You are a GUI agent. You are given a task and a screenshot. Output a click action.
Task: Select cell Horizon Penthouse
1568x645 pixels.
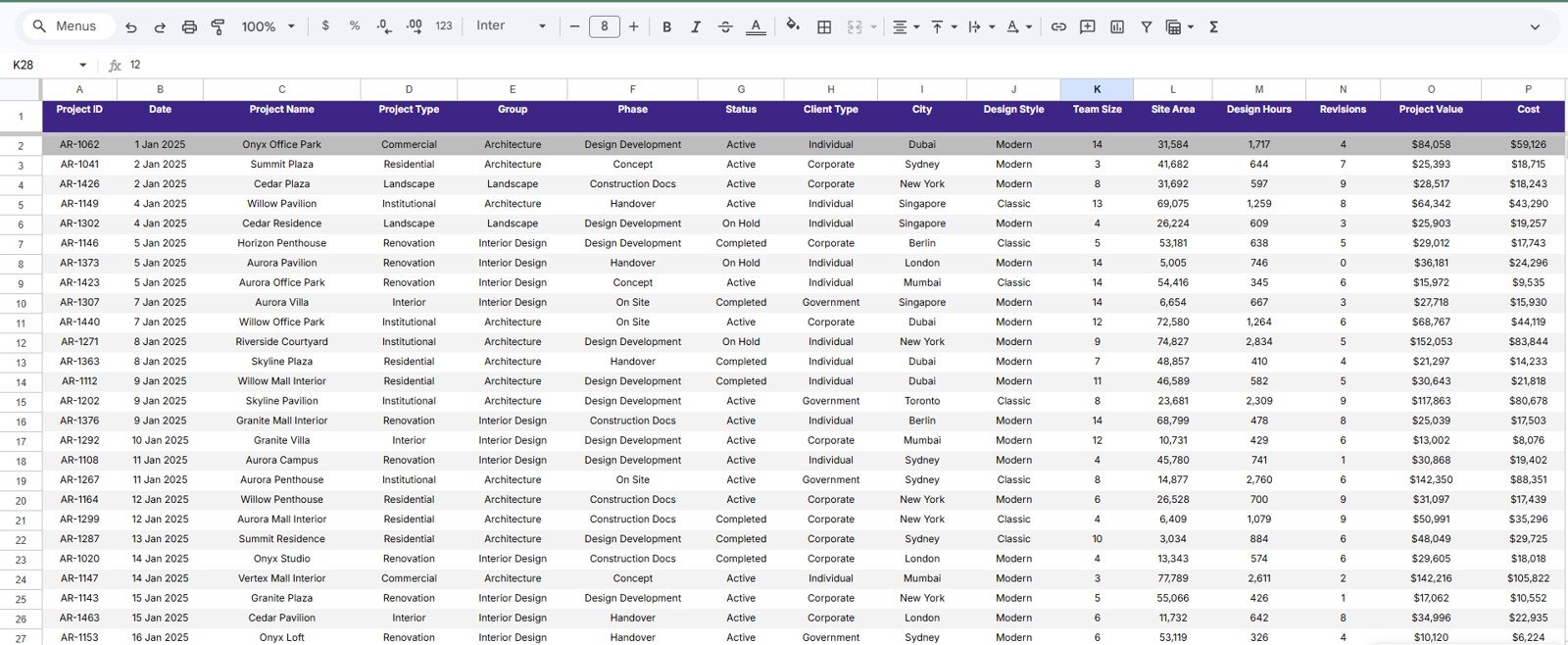point(281,243)
